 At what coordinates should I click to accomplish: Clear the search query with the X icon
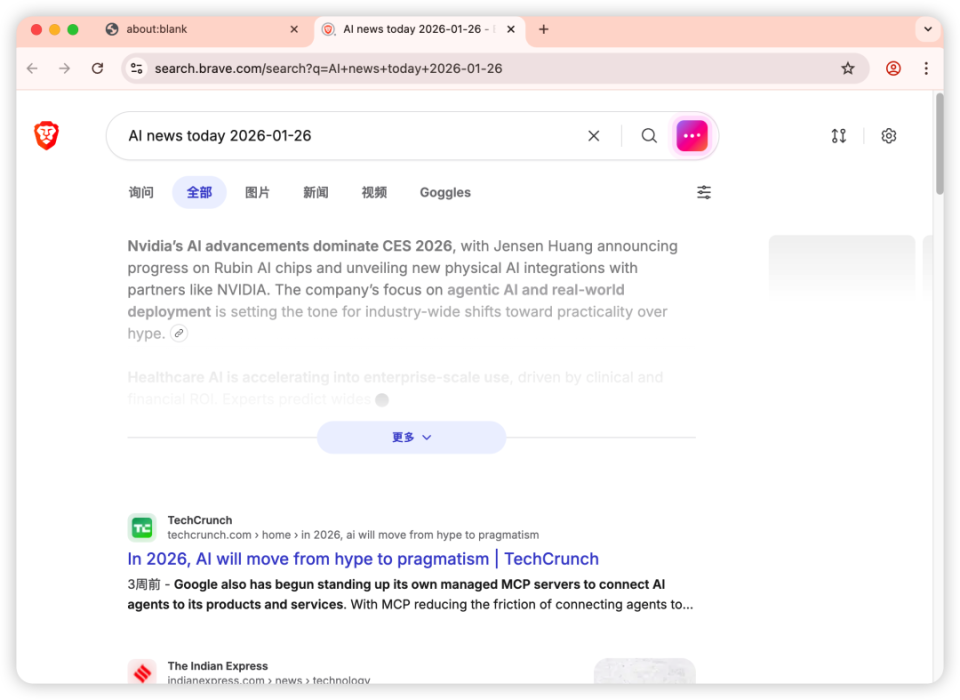click(593, 136)
